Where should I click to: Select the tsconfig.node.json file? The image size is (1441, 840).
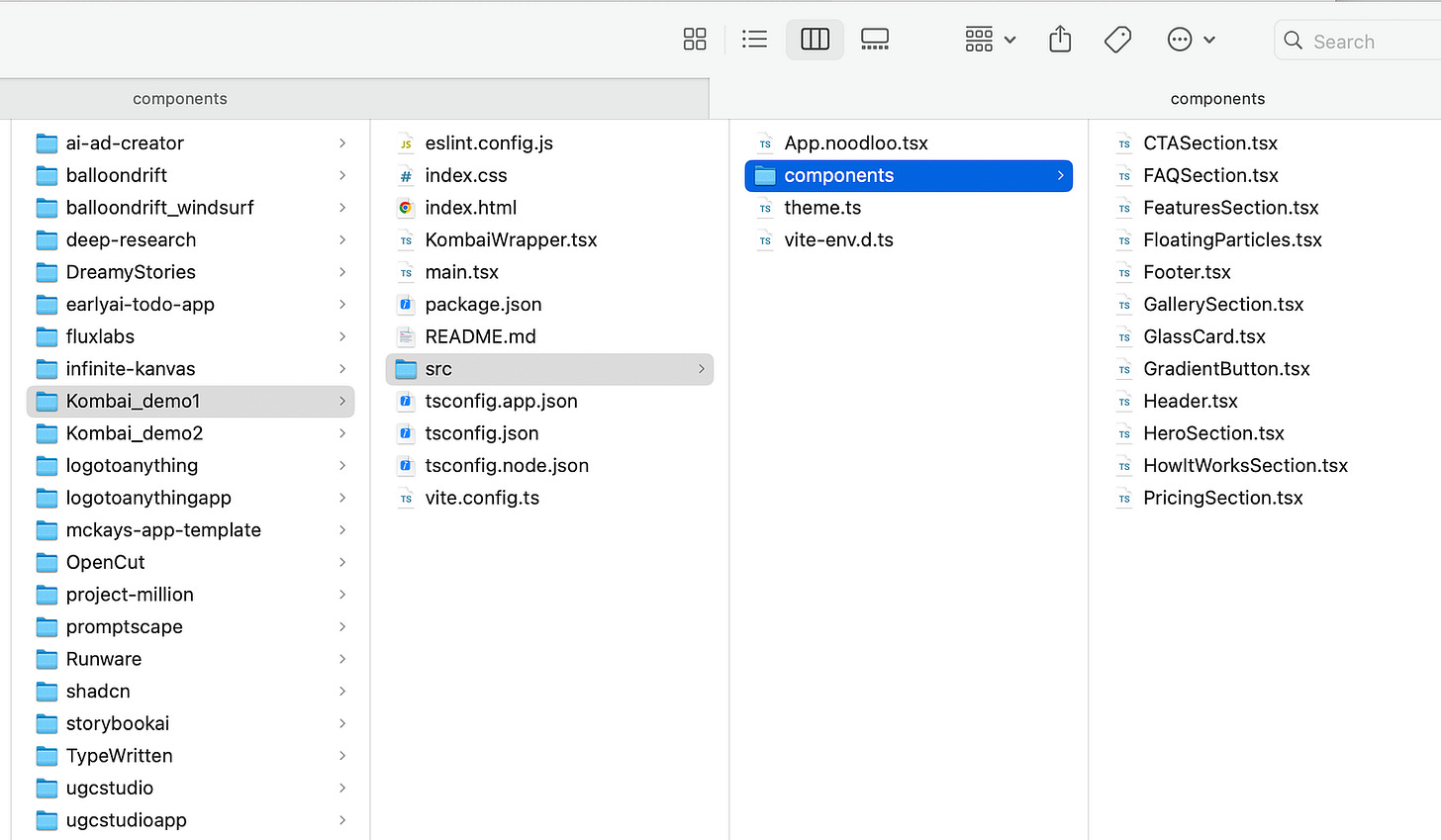click(x=549, y=466)
